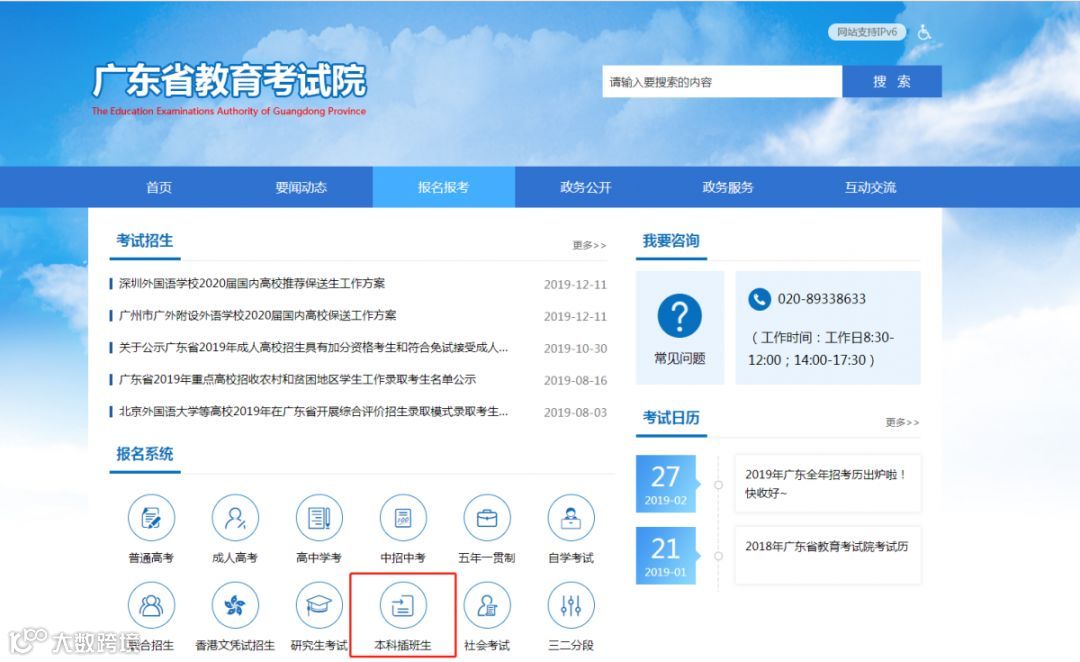Viewport: 1080px width, 662px height.
Task: Click the 常见问题 question mark icon
Action: [x=679, y=316]
